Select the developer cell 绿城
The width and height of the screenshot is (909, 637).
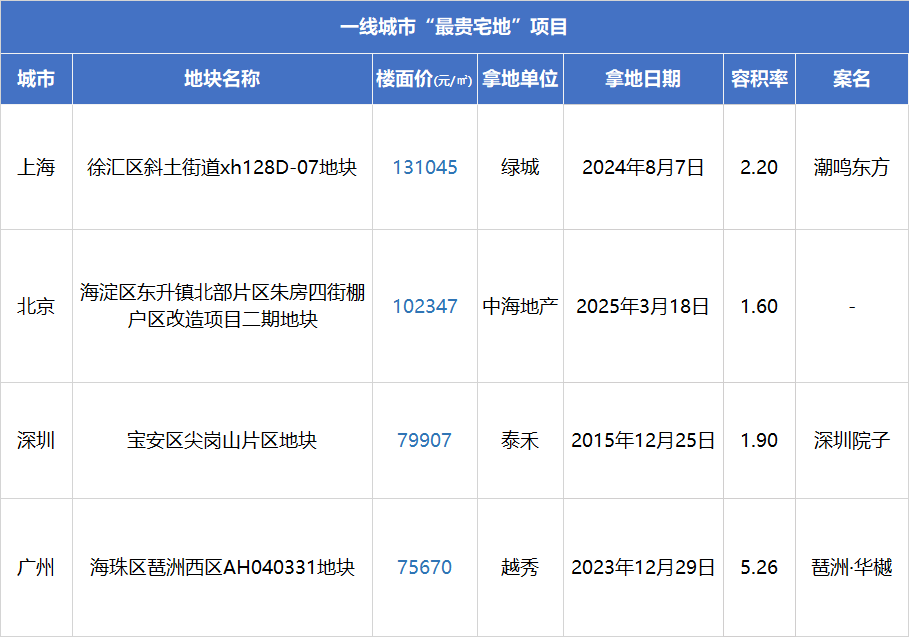coord(520,167)
